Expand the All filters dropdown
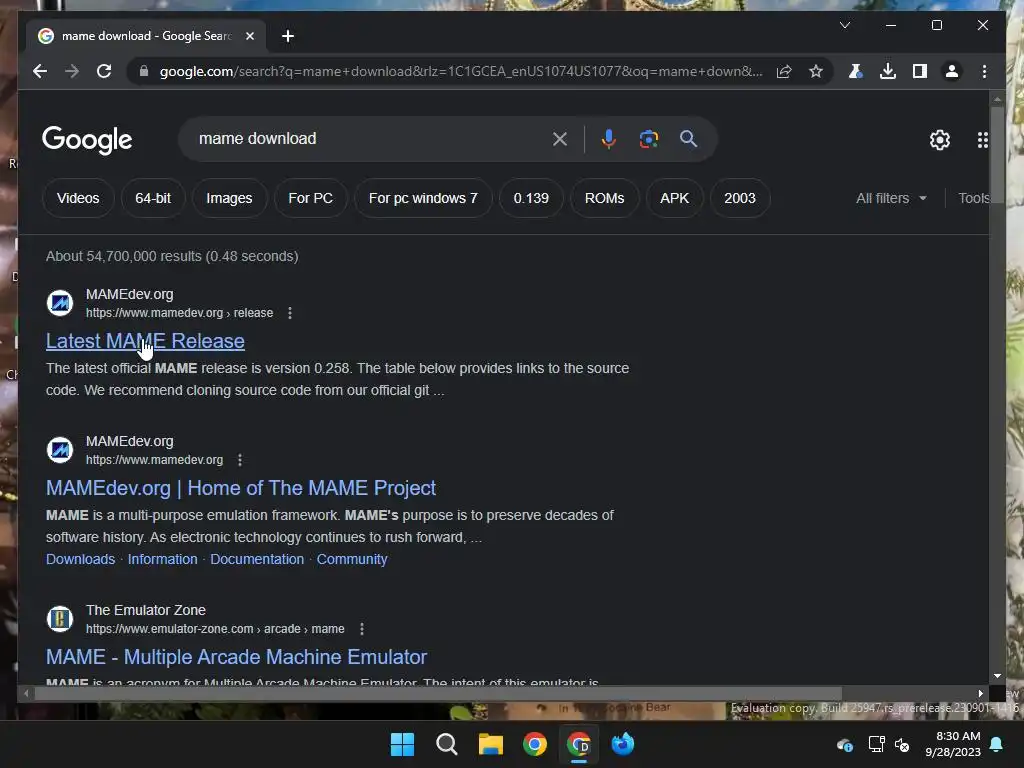This screenshot has height=768, width=1024. (891, 198)
